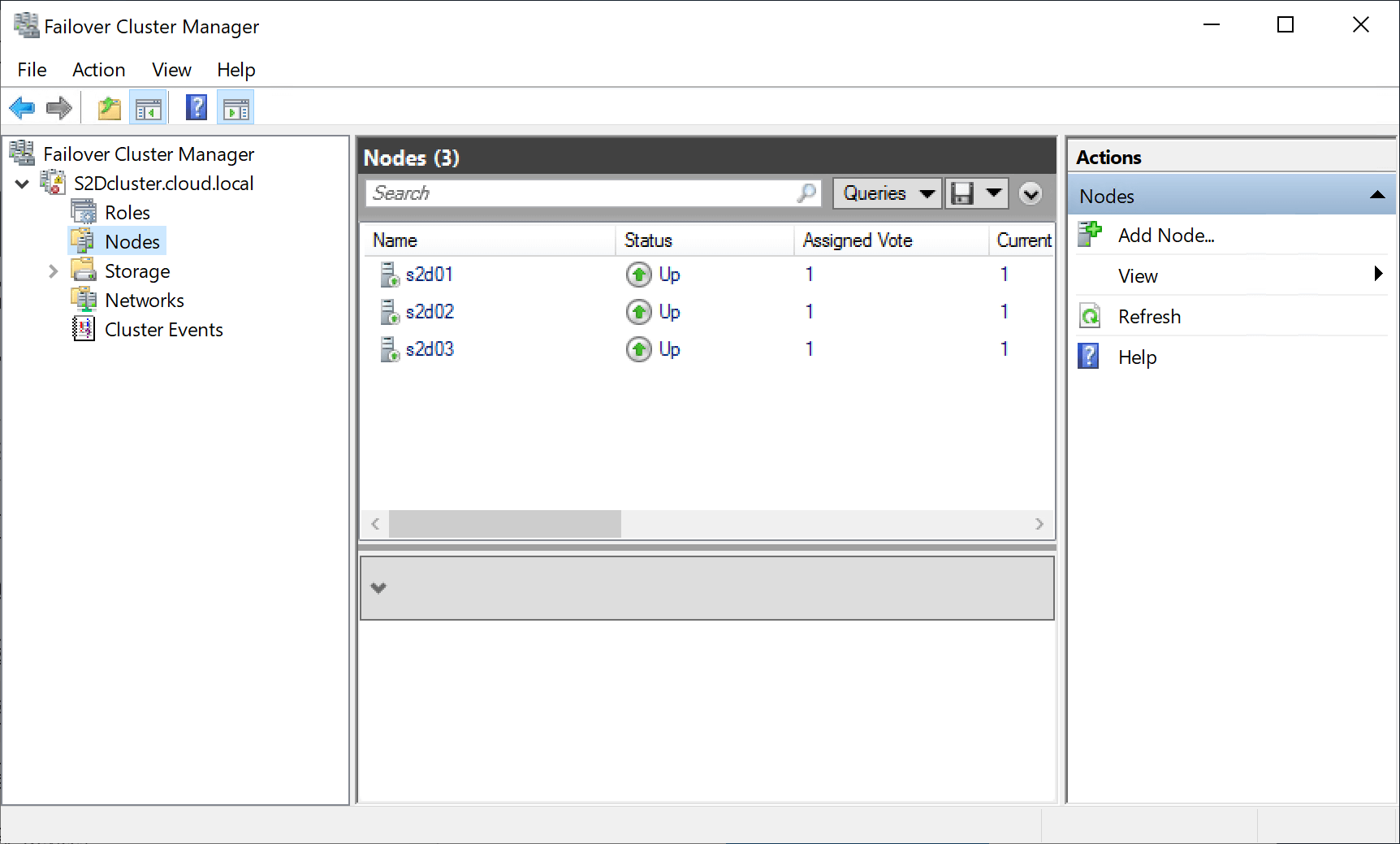Click the s2d02 server icon
The image size is (1400, 844).
coord(390,312)
